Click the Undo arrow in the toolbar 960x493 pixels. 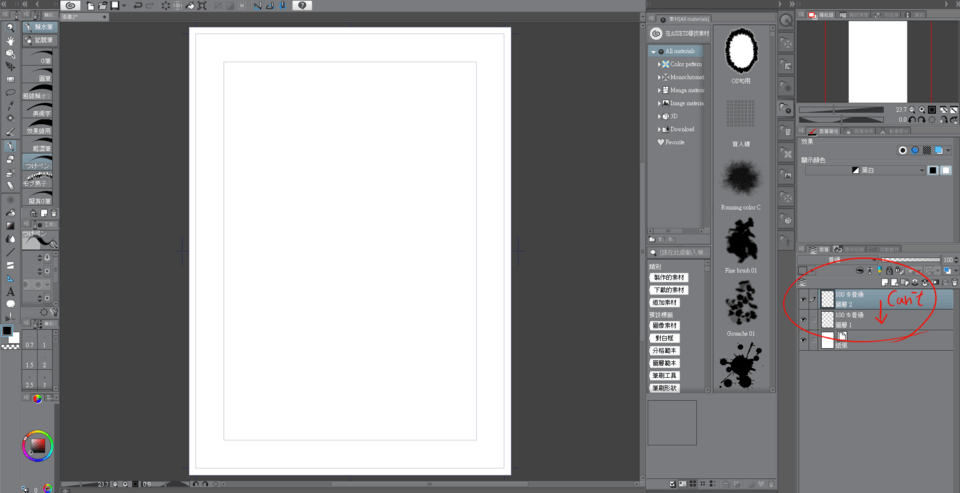(138, 6)
